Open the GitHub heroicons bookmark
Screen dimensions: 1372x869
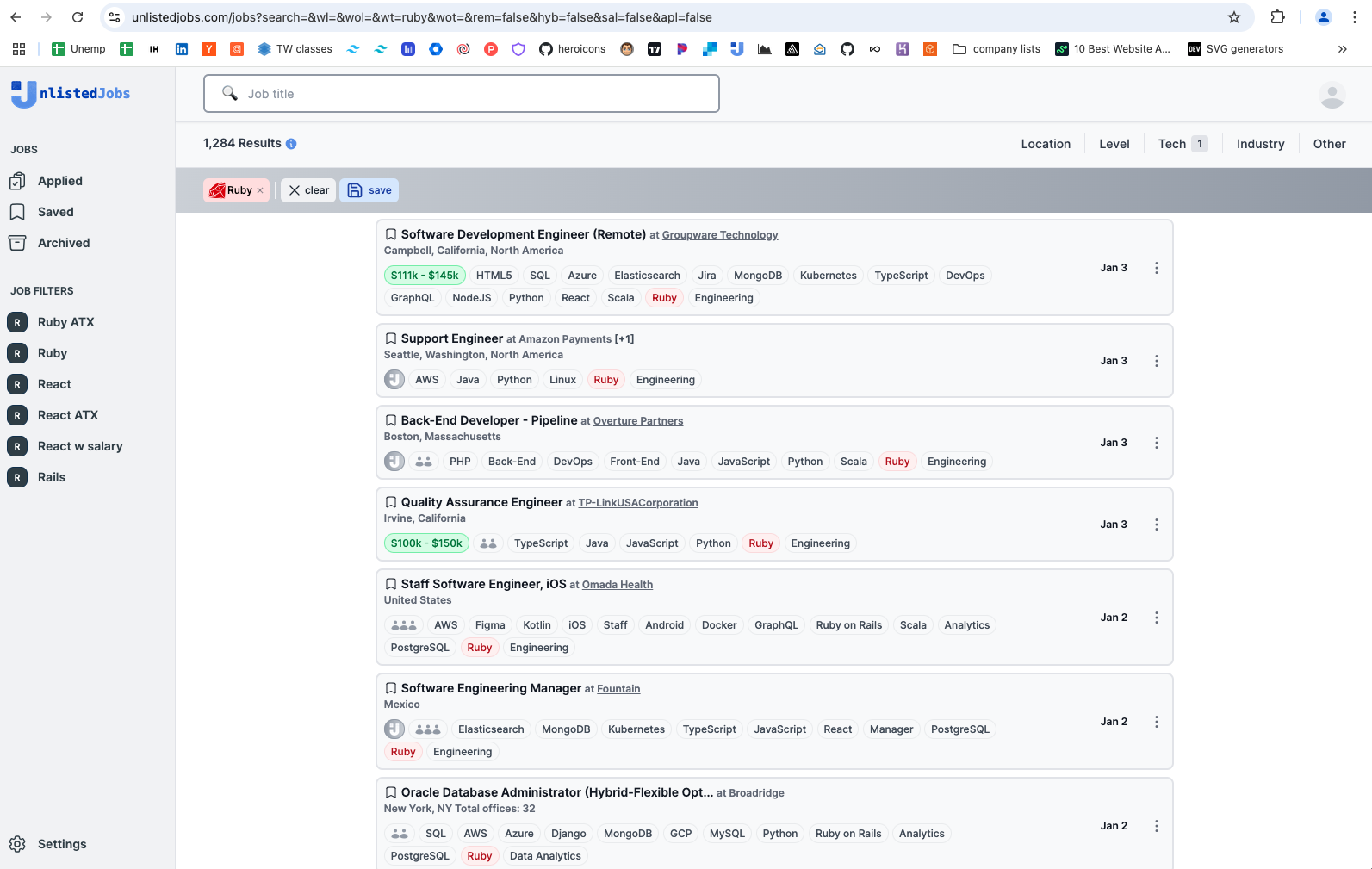click(573, 49)
